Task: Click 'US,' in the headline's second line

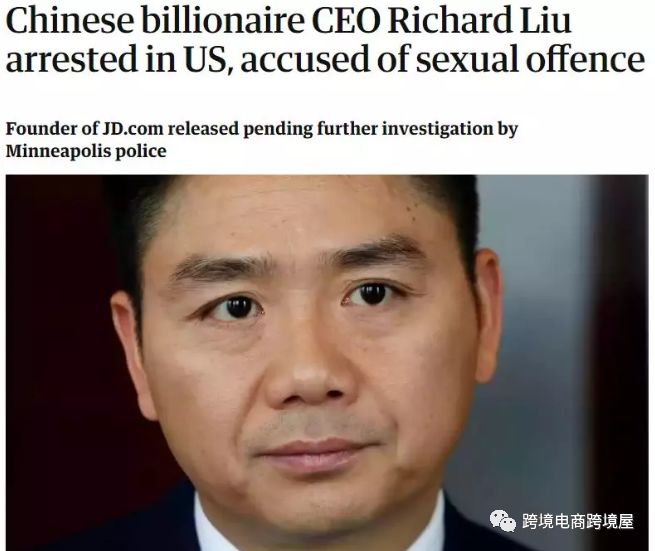Action: [x=208, y=59]
